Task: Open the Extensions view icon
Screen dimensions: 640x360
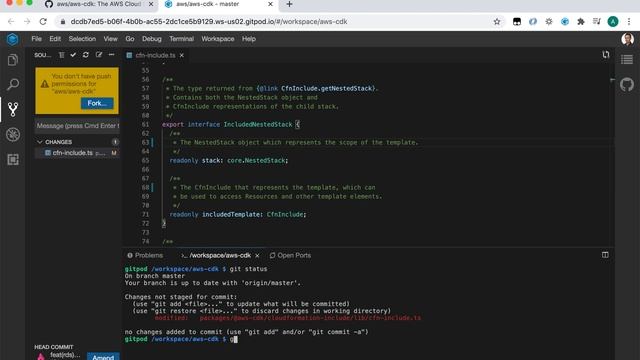Action: point(13,160)
